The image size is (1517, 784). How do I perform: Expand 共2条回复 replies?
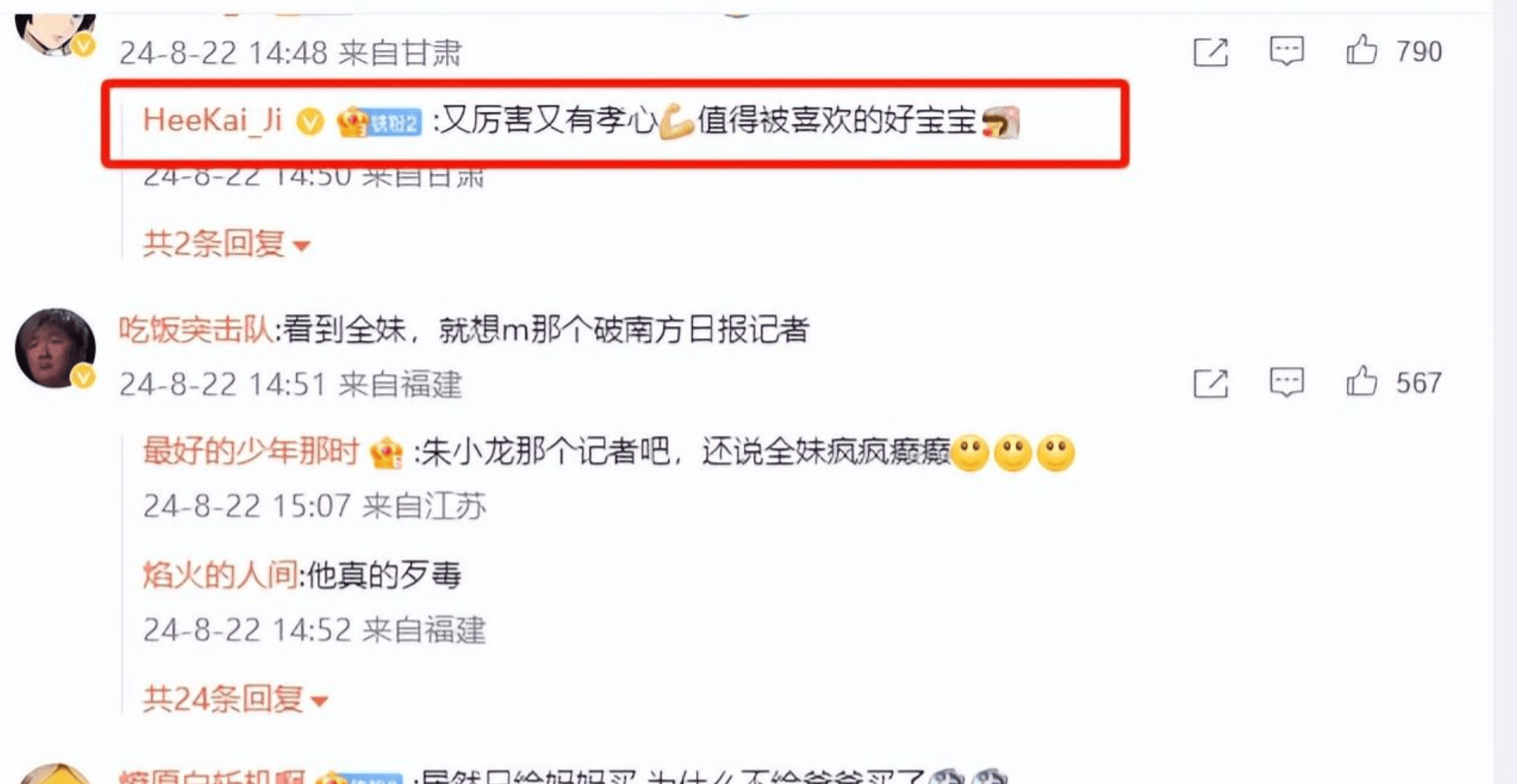[x=226, y=244]
